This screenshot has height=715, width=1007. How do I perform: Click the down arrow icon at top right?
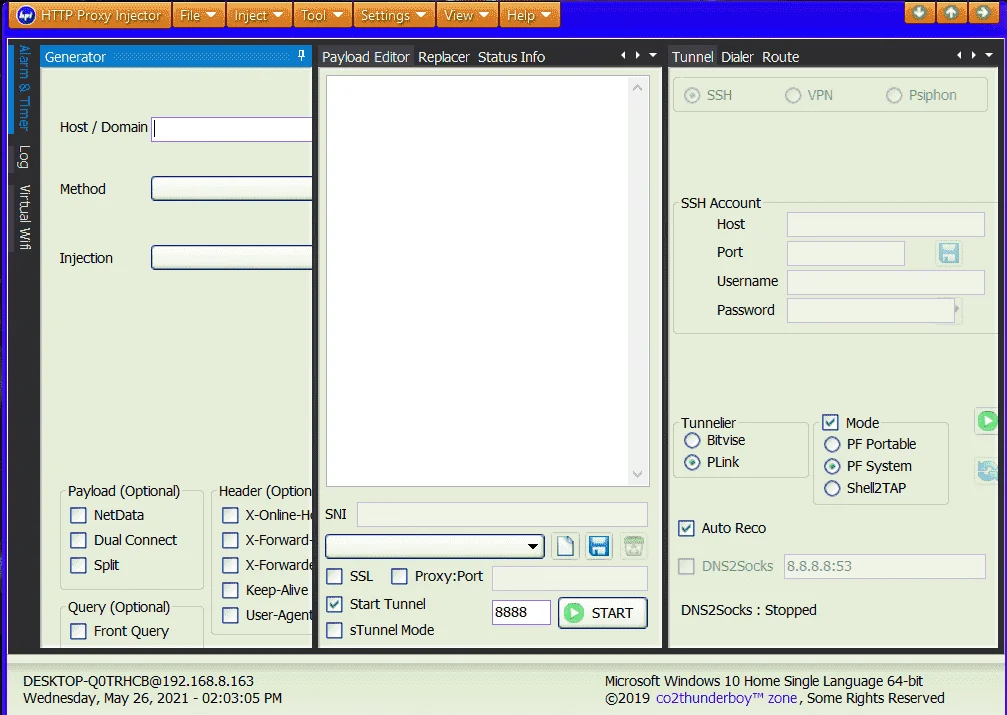click(x=919, y=13)
